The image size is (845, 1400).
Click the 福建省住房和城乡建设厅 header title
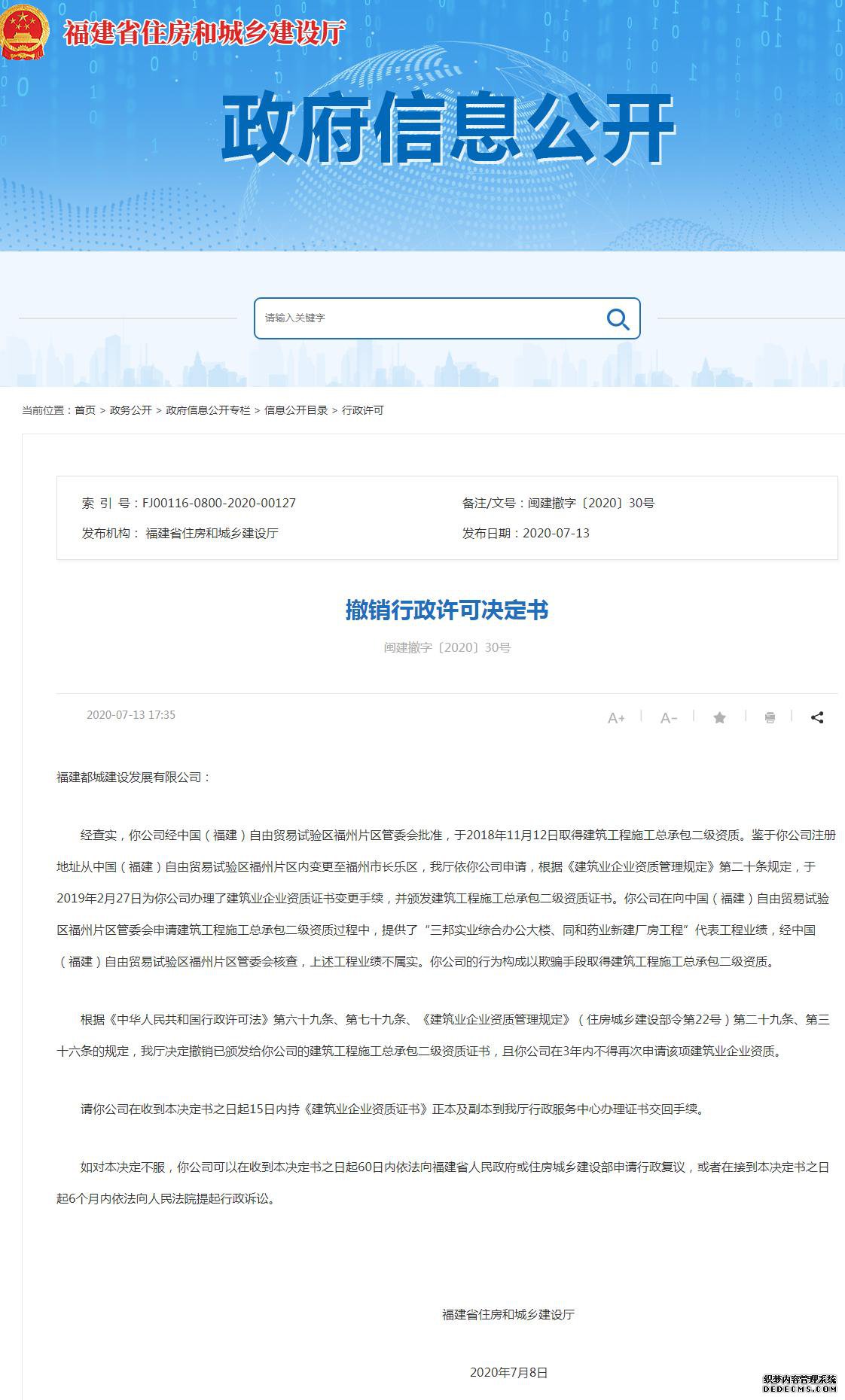coord(205,33)
